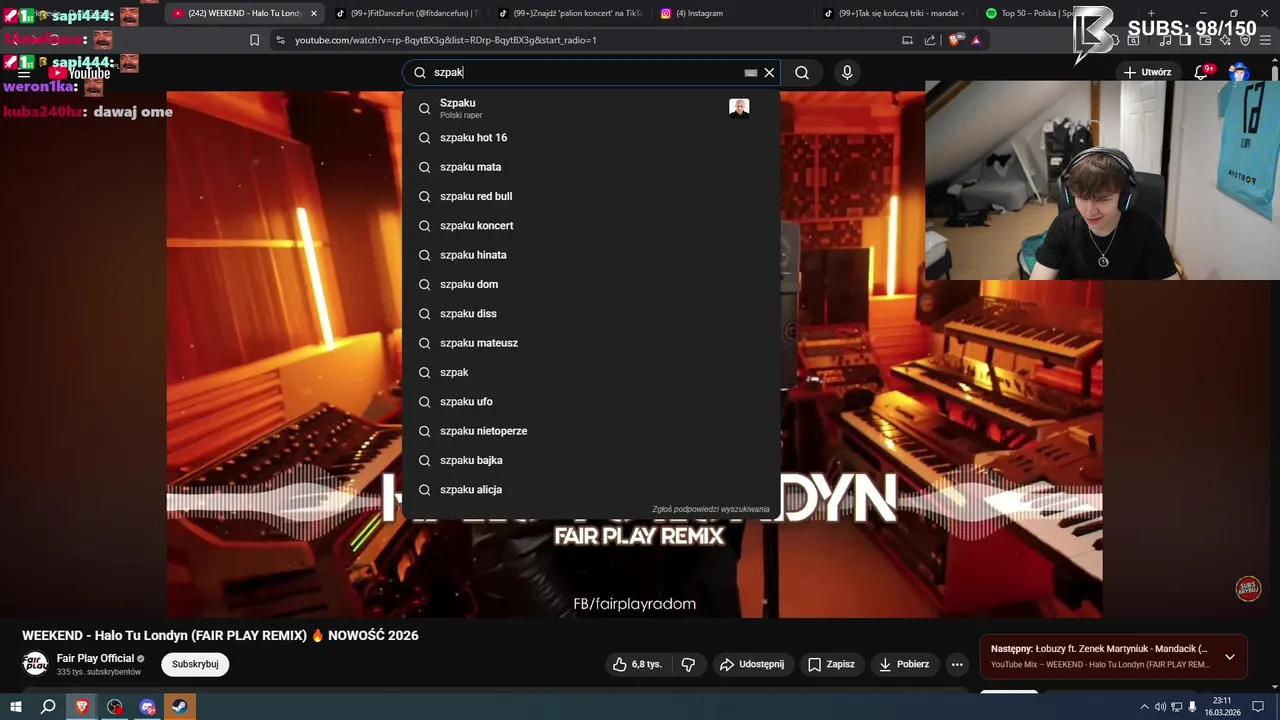Click the Discord taskbar icon
Image resolution: width=1280 pixels, height=720 pixels.
tap(148, 707)
